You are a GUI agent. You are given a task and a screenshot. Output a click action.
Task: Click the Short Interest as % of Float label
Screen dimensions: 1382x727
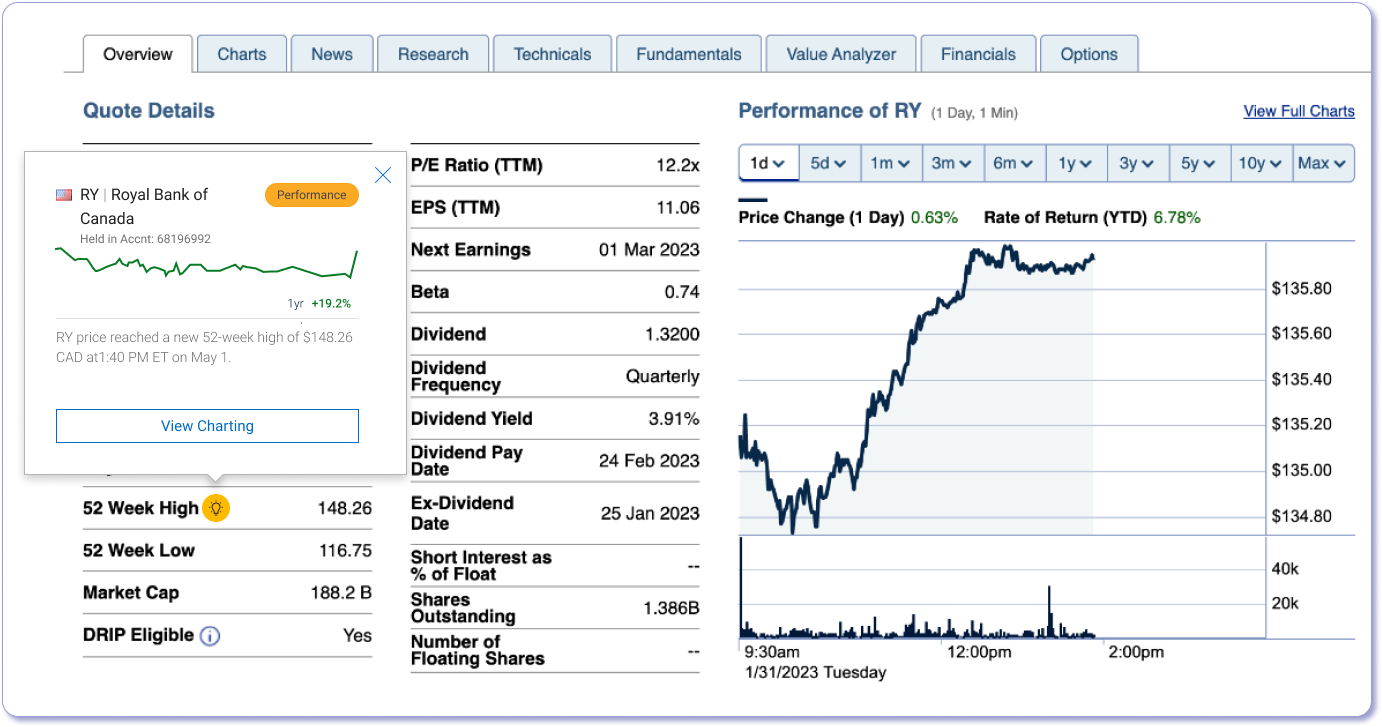tap(481, 565)
